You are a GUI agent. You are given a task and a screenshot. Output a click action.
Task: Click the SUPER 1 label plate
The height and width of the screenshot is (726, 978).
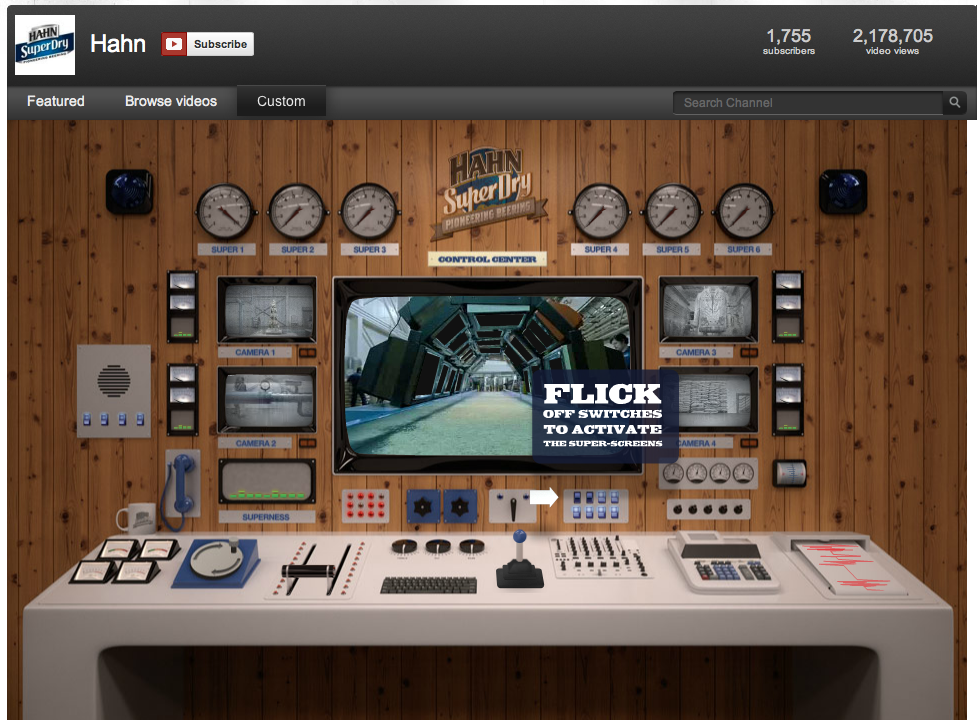click(x=226, y=249)
